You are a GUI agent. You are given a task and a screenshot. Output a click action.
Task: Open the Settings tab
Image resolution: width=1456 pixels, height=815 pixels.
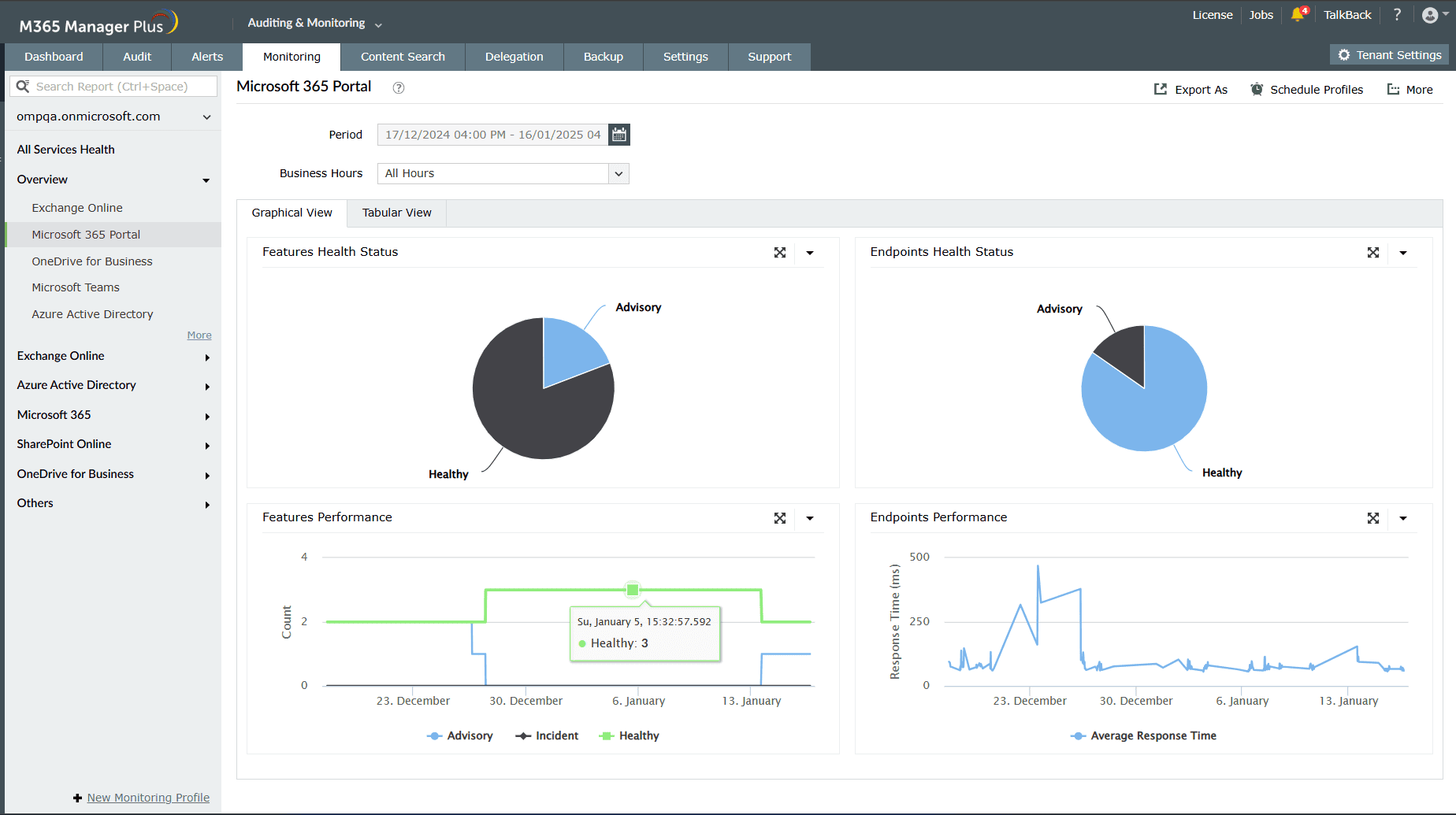pyautogui.click(x=685, y=57)
